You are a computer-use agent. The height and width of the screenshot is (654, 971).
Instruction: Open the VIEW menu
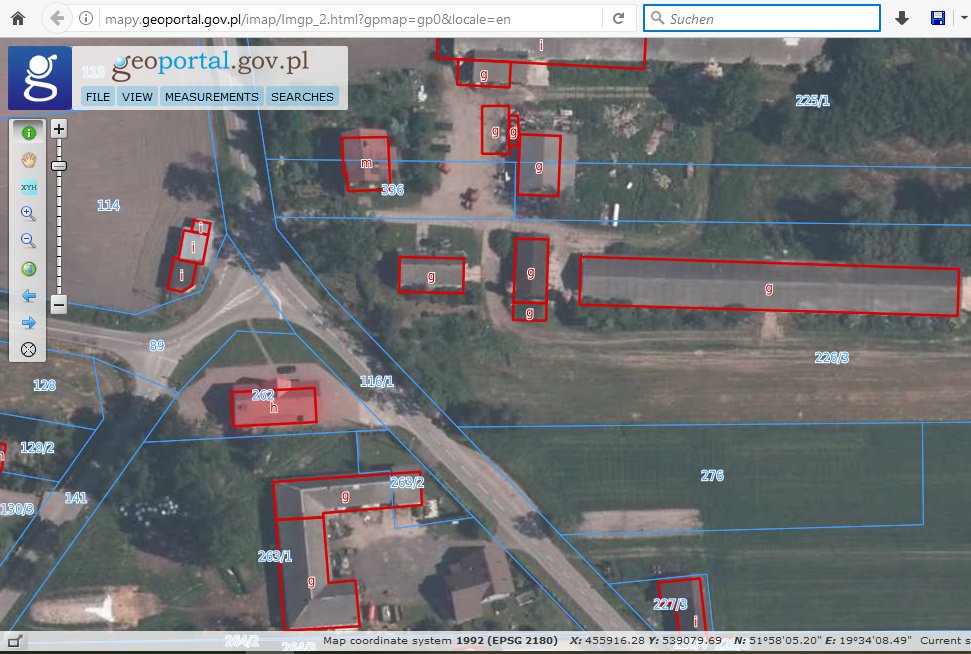[138, 97]
